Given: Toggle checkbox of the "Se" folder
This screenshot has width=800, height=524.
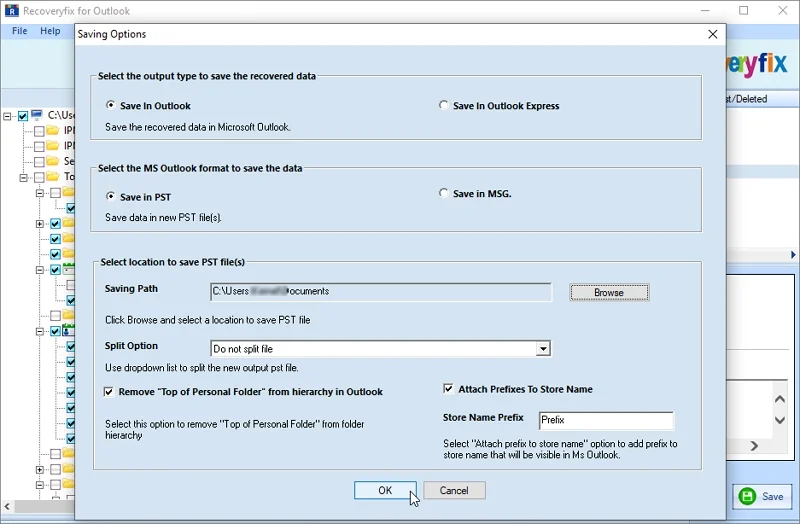Looking at the screenshot, I should [39, 162].
